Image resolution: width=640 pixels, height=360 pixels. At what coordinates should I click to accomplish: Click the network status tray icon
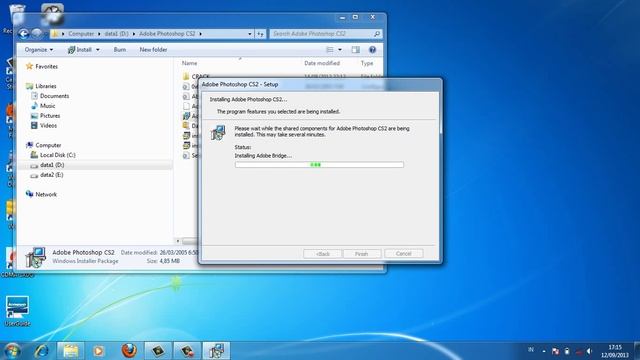coord(579,351)
